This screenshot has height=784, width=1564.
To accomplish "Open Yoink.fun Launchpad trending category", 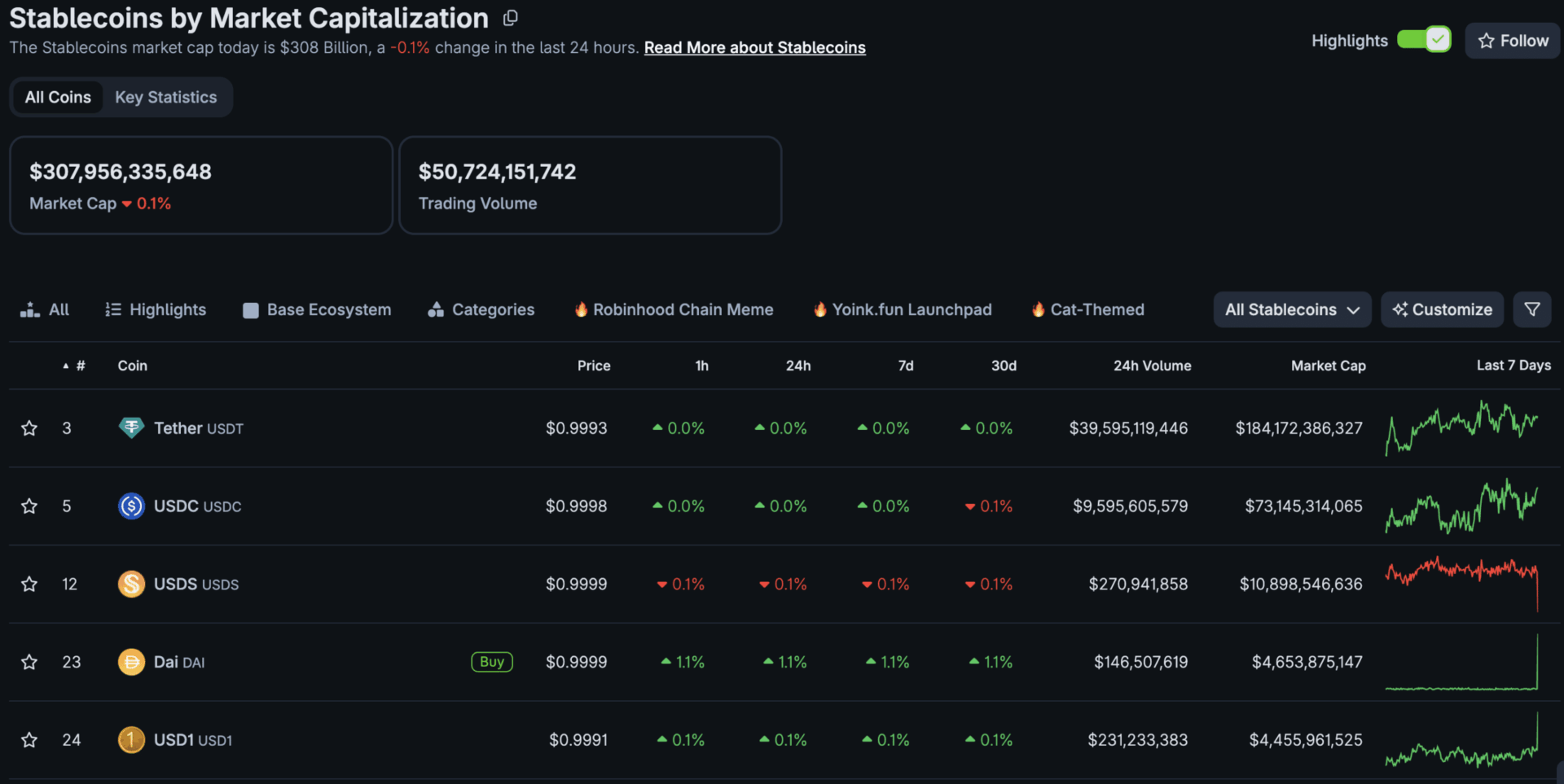I will (903, 310).
